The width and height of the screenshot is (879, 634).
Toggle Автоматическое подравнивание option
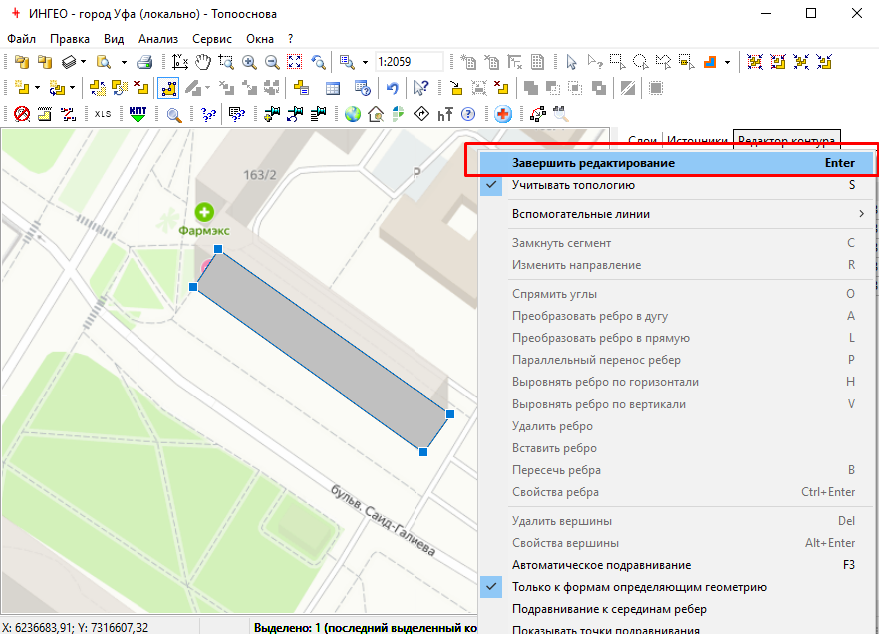pyautogui.click(x=676, y=565)
